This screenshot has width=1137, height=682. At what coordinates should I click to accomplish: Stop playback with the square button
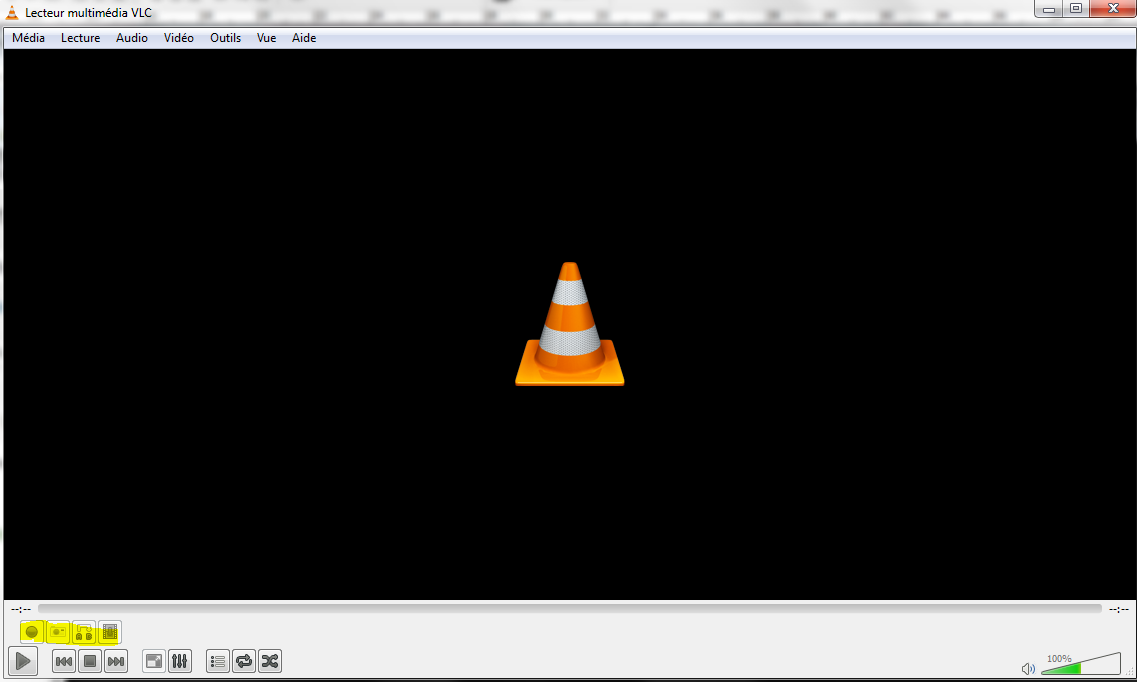tap(90, 661)
